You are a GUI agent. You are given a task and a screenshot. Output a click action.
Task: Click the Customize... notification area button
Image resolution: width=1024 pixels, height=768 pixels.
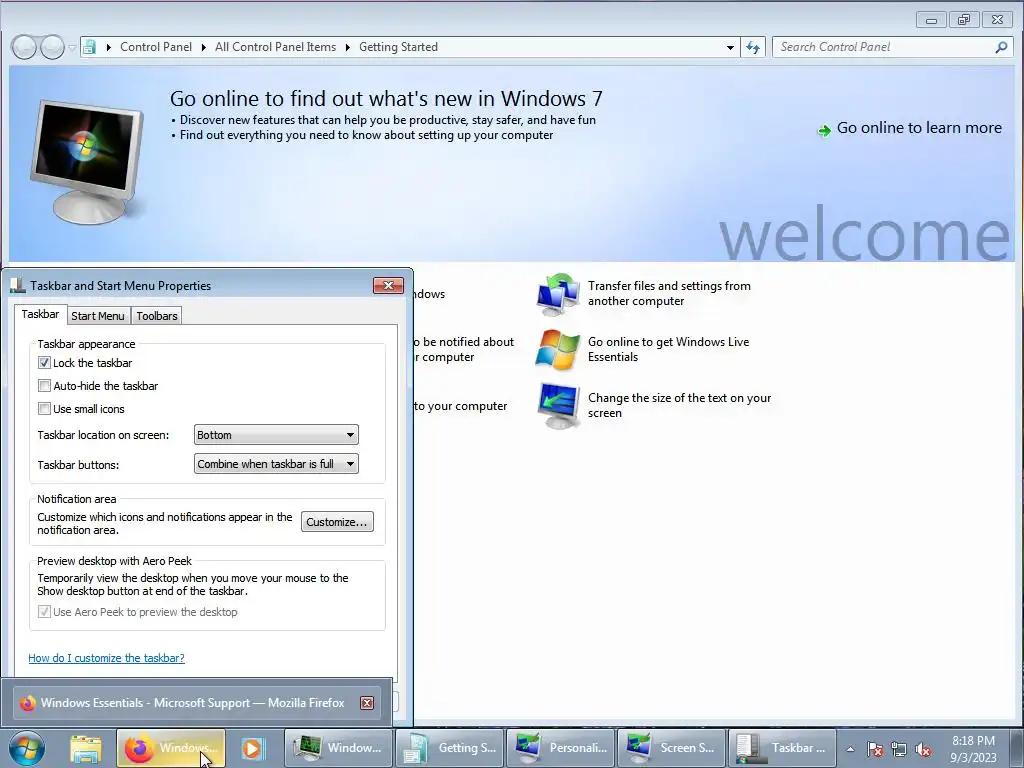[337, 522]
